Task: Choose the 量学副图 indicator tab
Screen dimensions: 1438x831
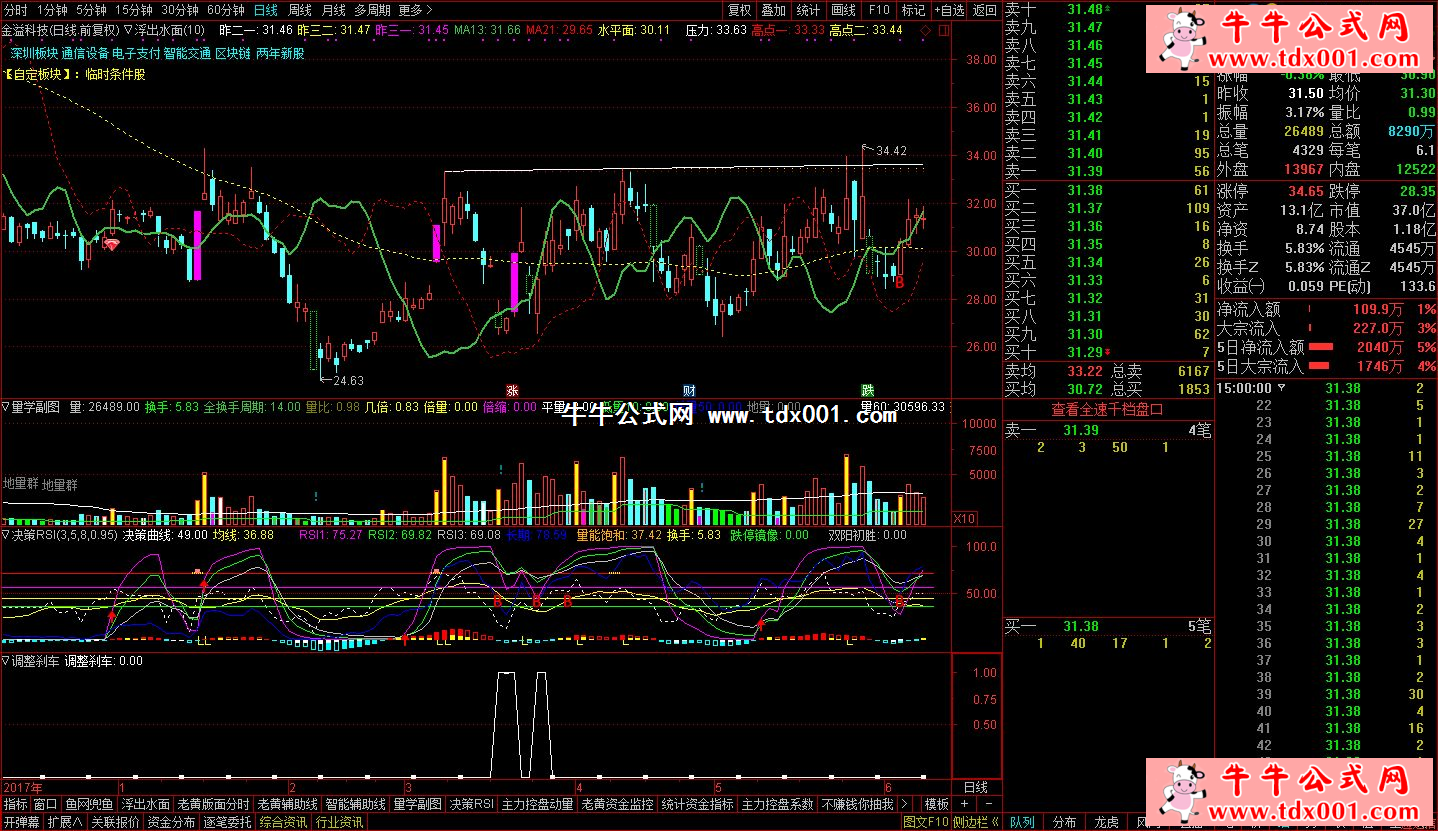Action: coord(418,804)
